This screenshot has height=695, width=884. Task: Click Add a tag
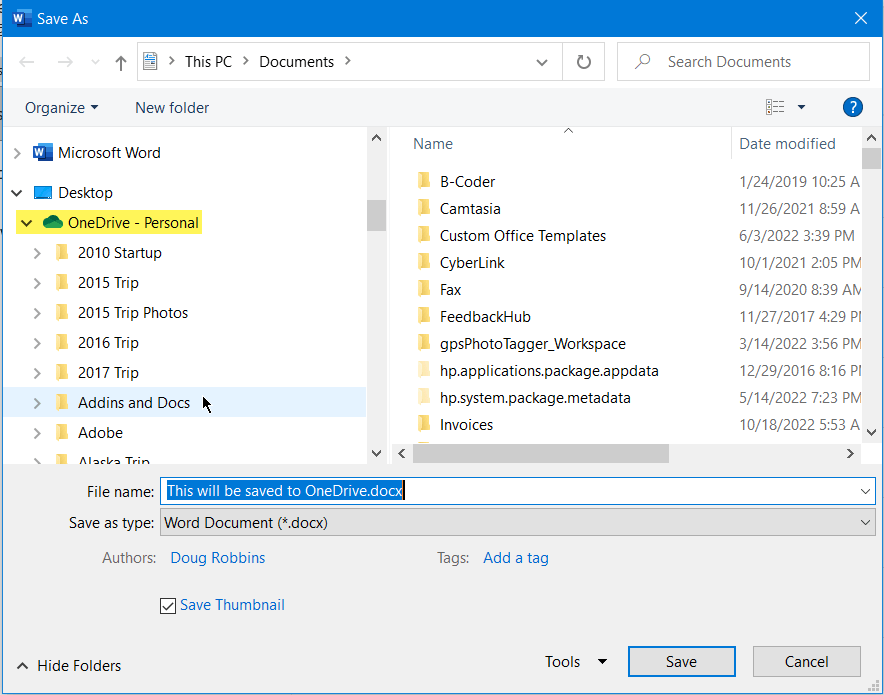tap(516, 557)
